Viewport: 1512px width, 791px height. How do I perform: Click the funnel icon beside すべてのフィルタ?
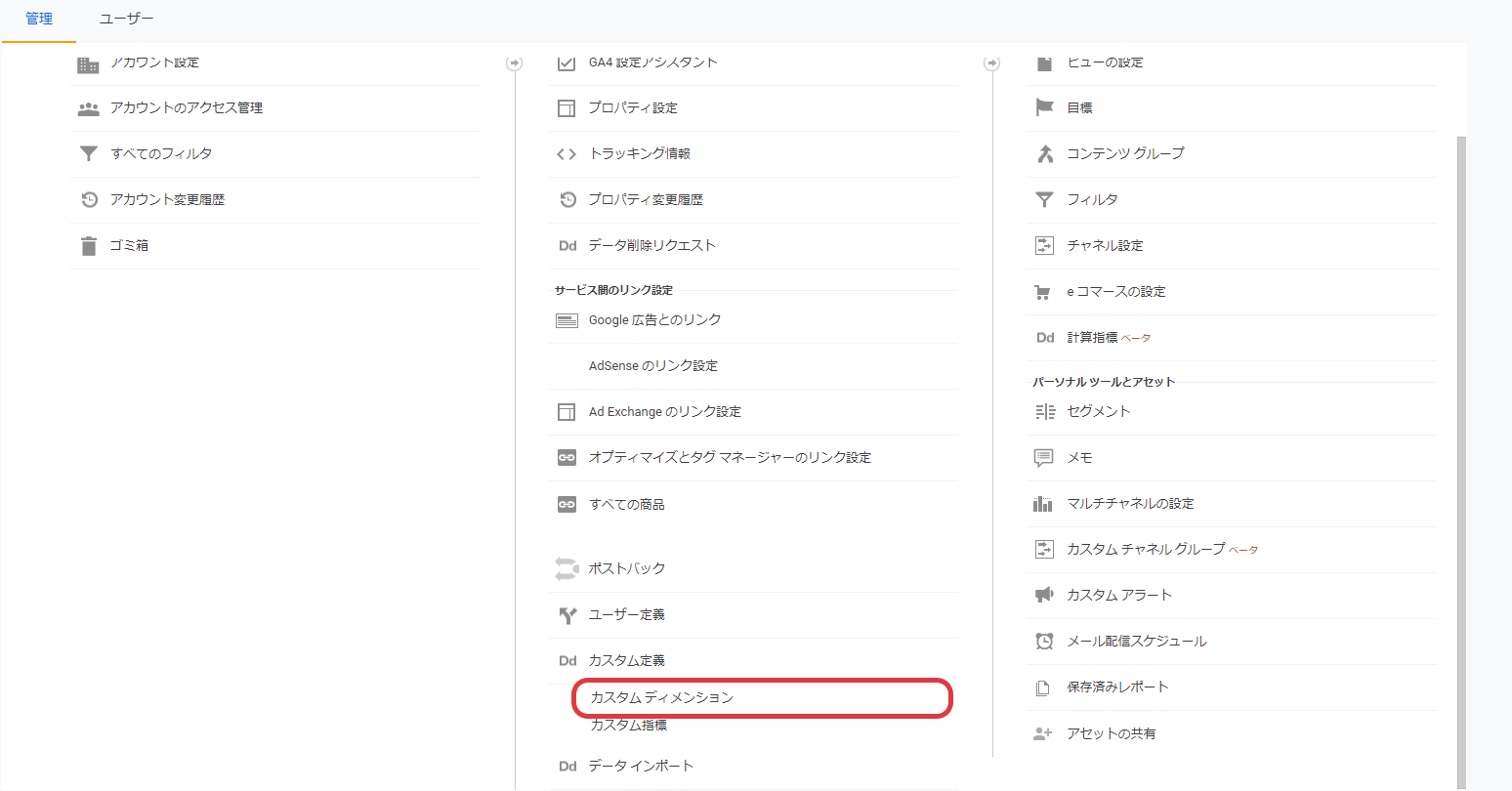click(x=88, y=153)
